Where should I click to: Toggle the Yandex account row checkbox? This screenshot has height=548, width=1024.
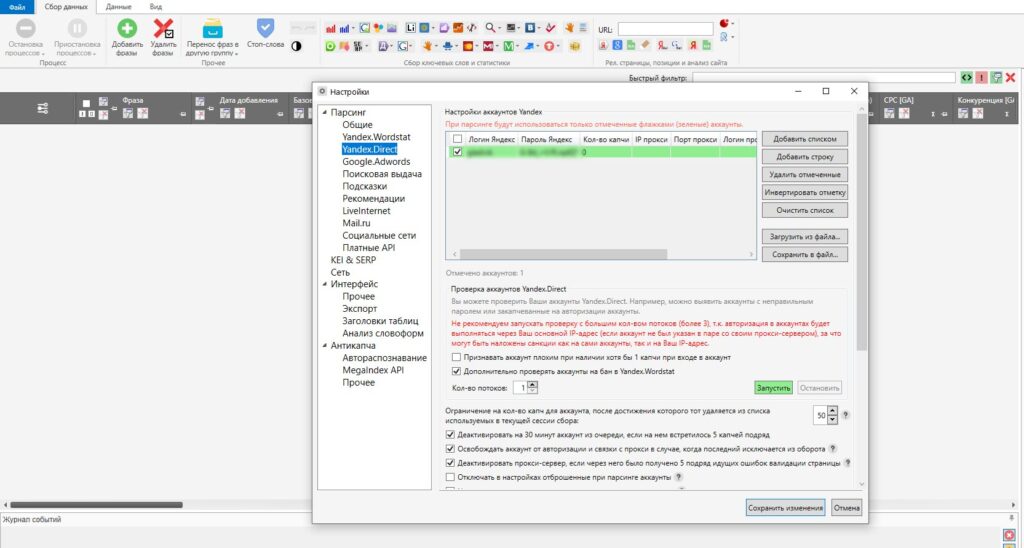coord(458,152)
